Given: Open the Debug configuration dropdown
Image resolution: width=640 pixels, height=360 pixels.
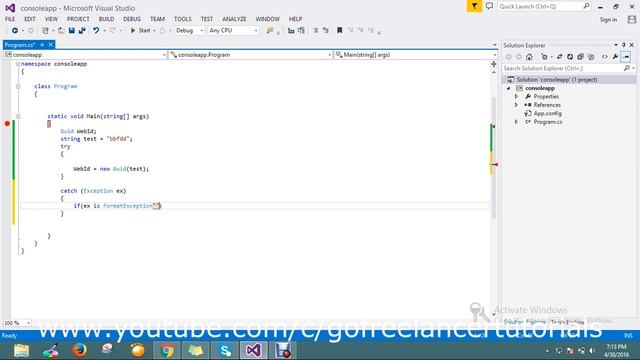Looking at the screenshot, I should click(x=189, y=31).
